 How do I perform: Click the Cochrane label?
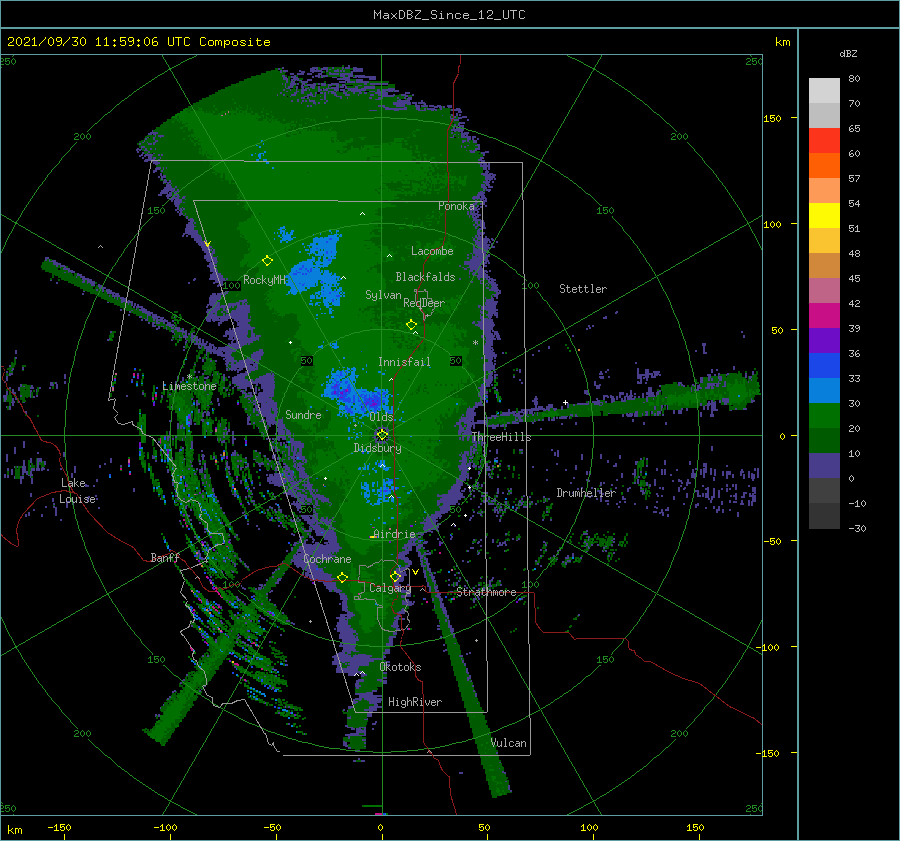[327, 559]
